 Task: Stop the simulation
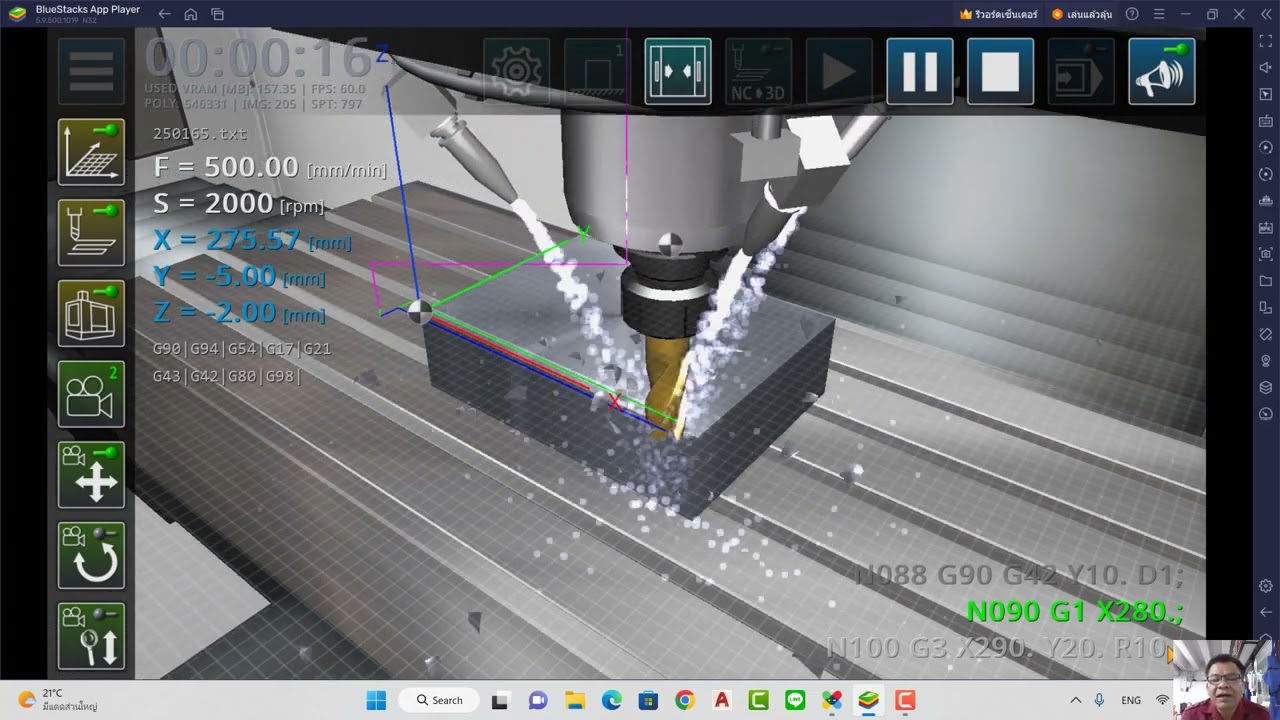pos(1000,71)
